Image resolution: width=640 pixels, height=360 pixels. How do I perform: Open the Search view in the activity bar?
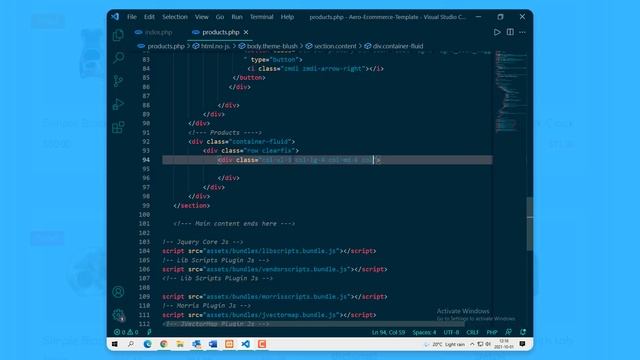(x=118, y=58)
